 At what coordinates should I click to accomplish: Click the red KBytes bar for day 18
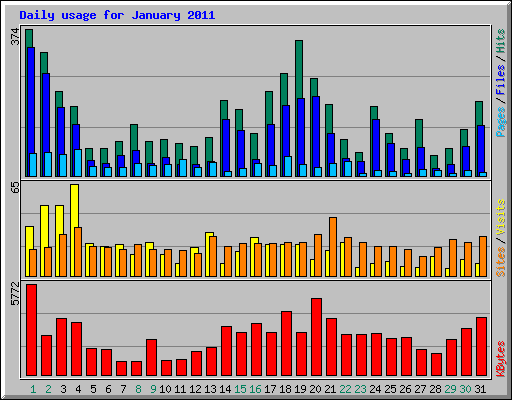tap(287, 343)
